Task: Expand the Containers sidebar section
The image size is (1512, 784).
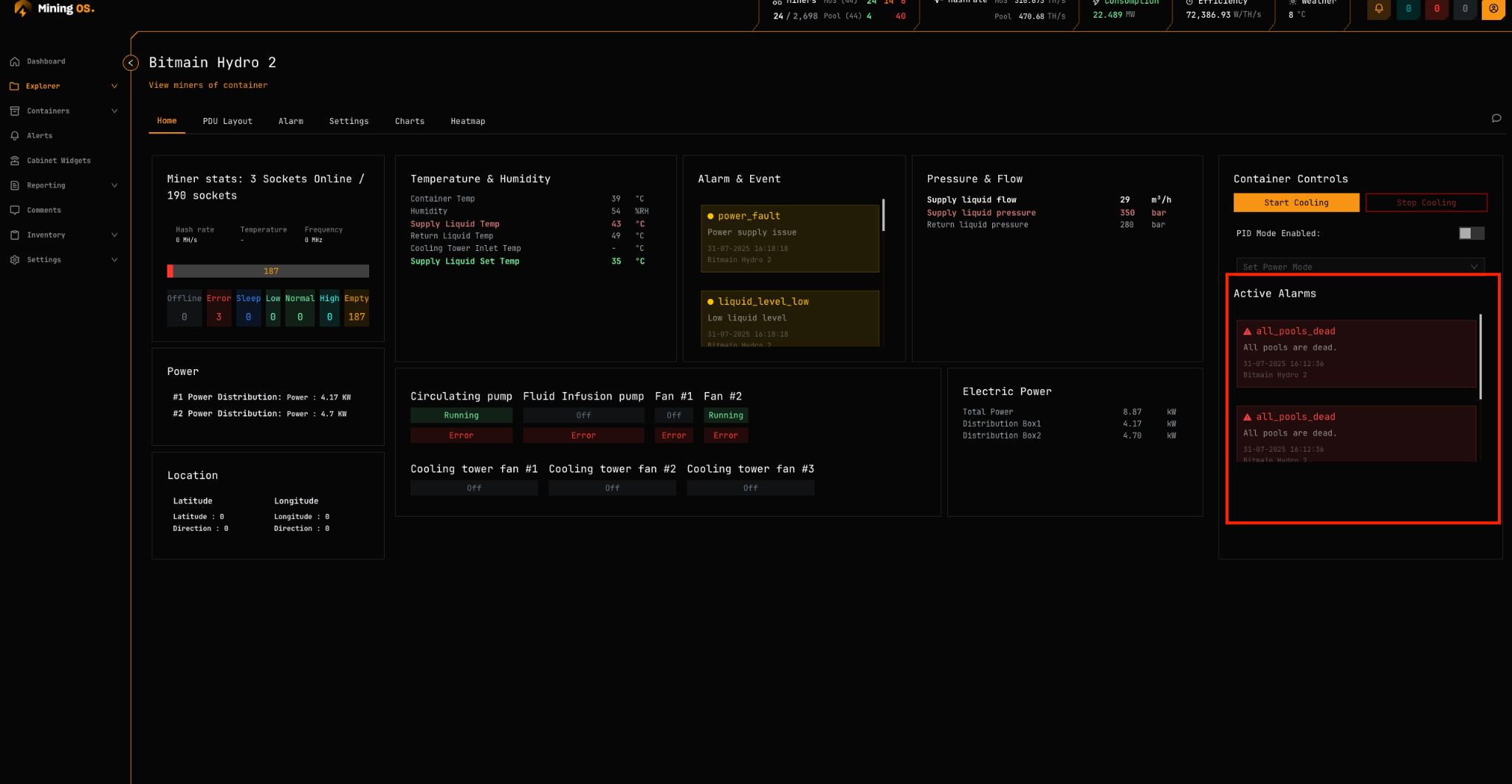Action: [x=48, y=111]
